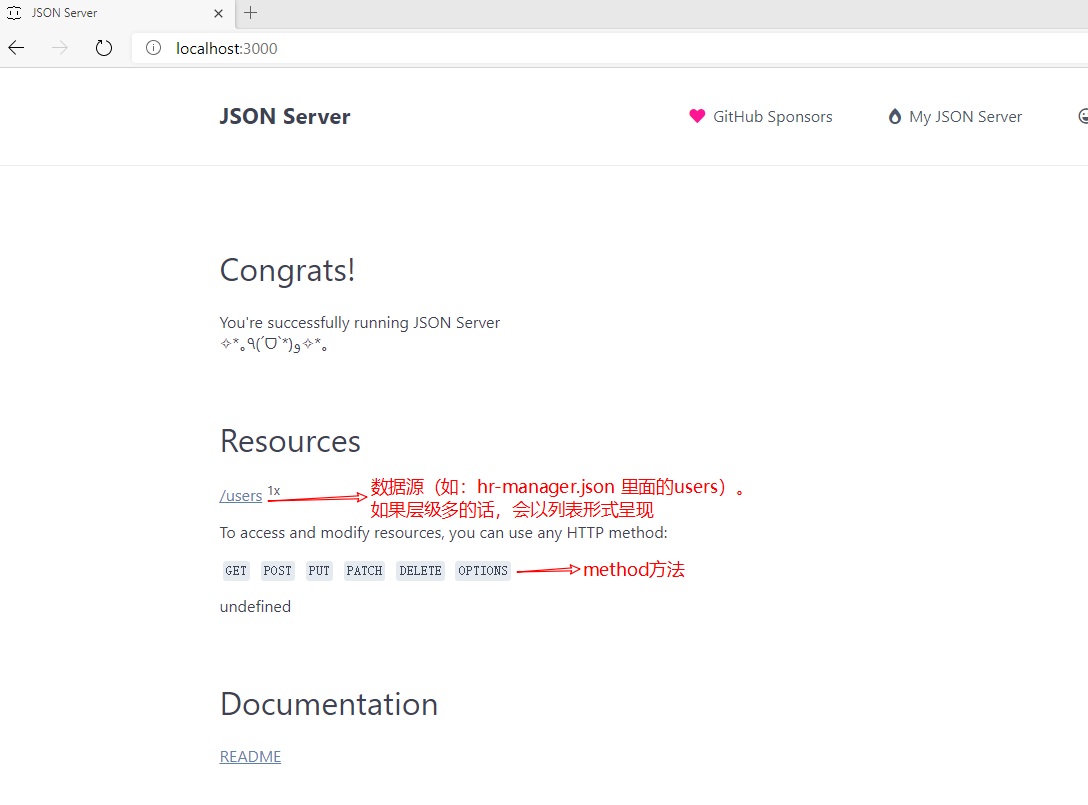Click the JSON Server header title

point(285,117)
